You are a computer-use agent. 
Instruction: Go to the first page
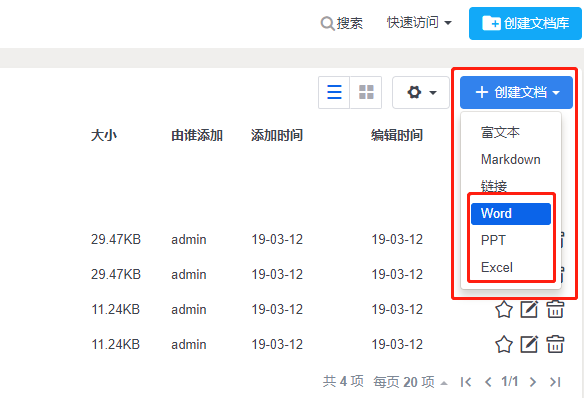point(466,382)
